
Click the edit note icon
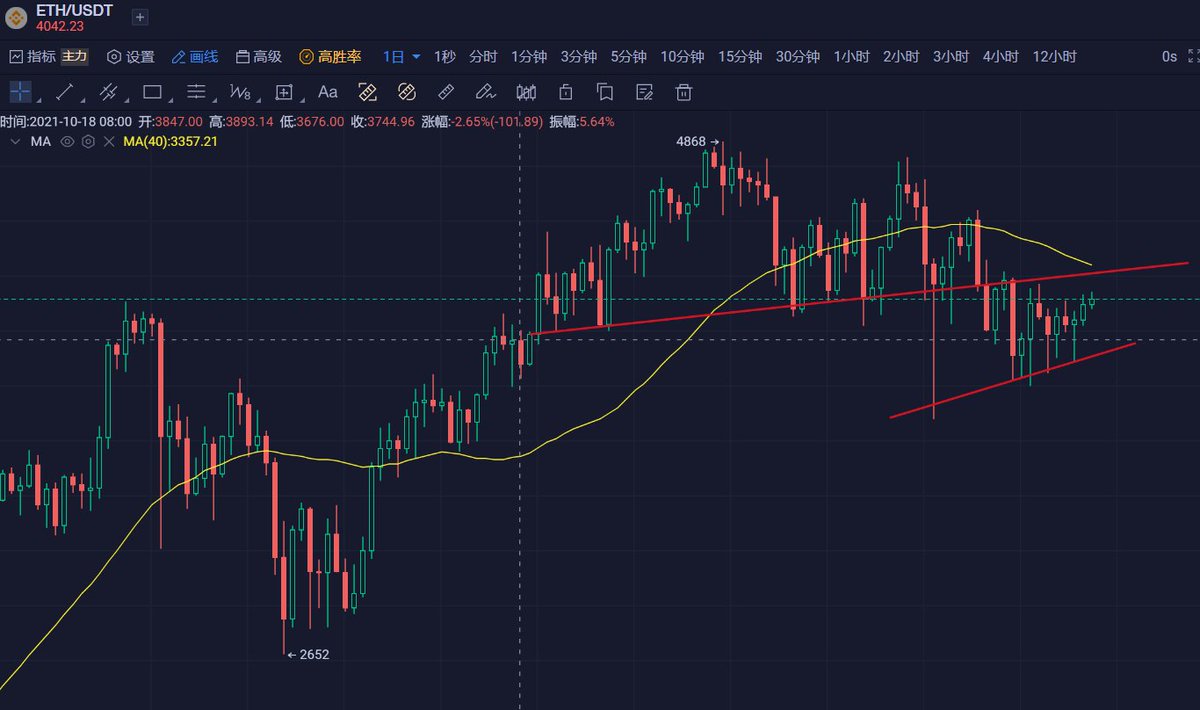645,92
